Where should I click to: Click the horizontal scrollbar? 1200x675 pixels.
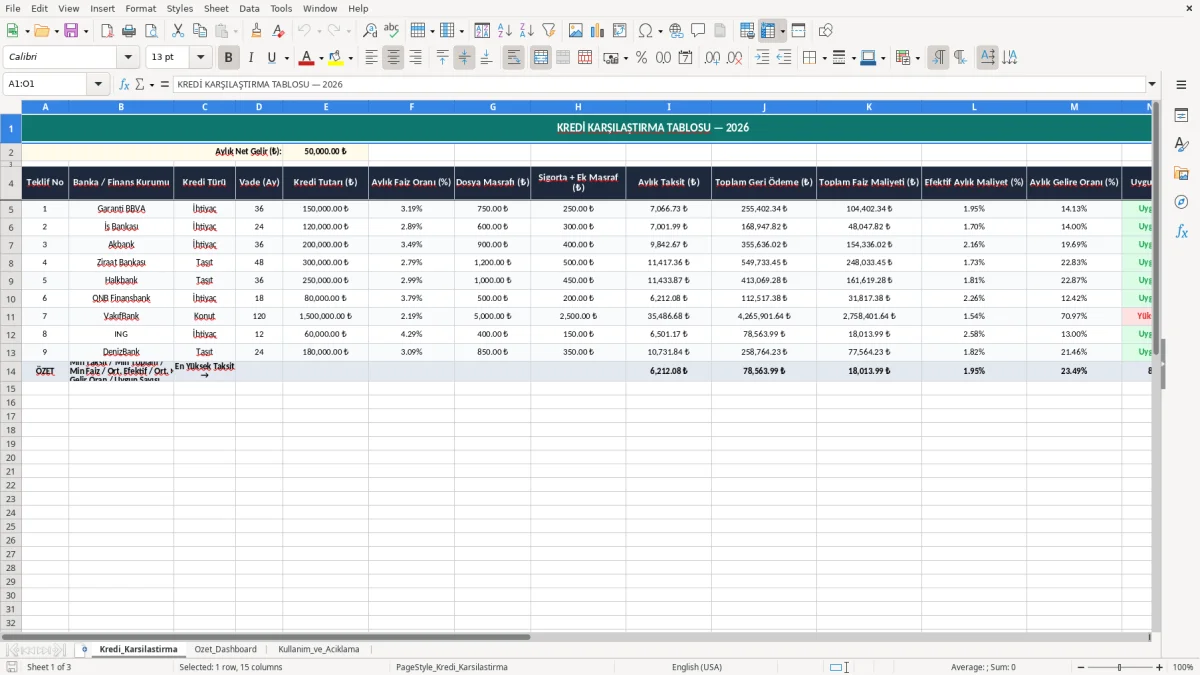point(266,637)
